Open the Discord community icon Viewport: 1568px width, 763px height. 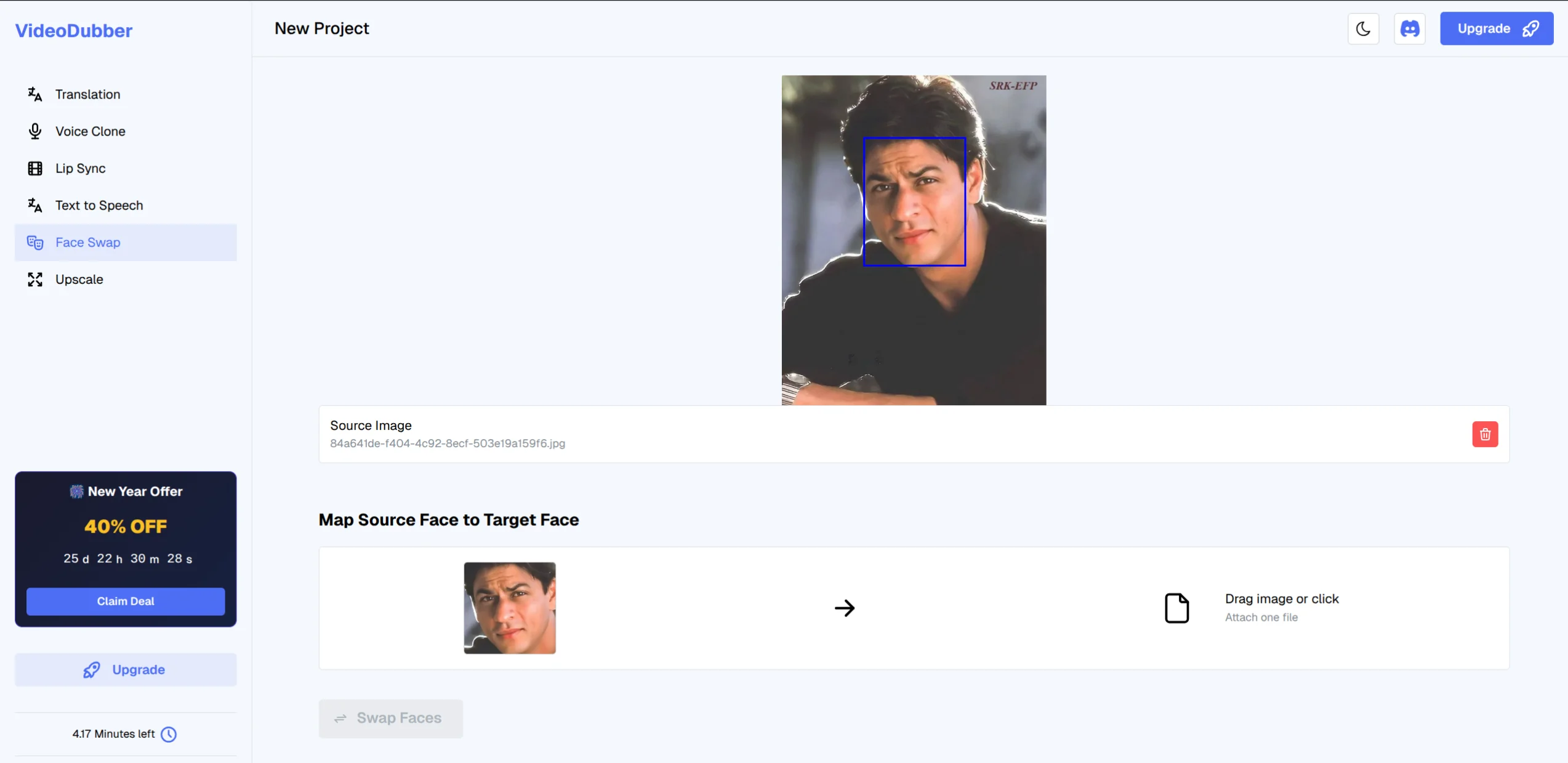[1410, 29]
